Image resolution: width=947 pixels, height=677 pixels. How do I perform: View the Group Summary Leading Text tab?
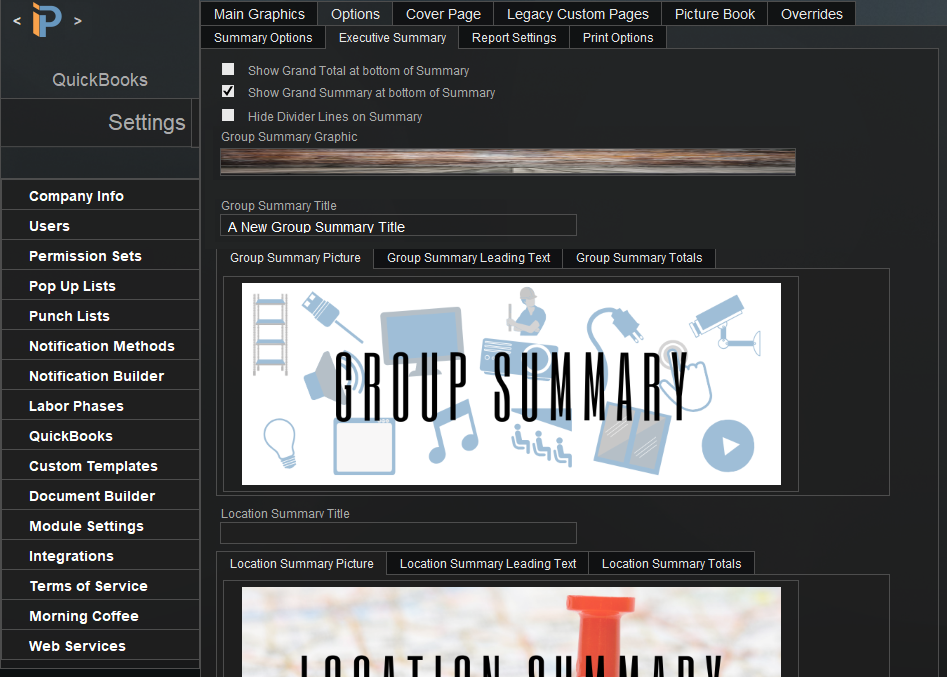click(467, 258)
